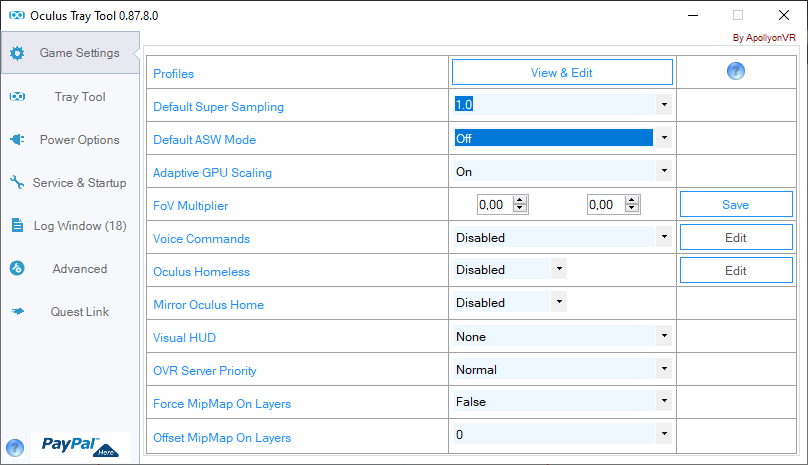Image resolution: width=808 pixels, height=465 pixels.
Task: Click the Oculus logo in title bar
Action: pyautogui.click(x=17, y=15)
